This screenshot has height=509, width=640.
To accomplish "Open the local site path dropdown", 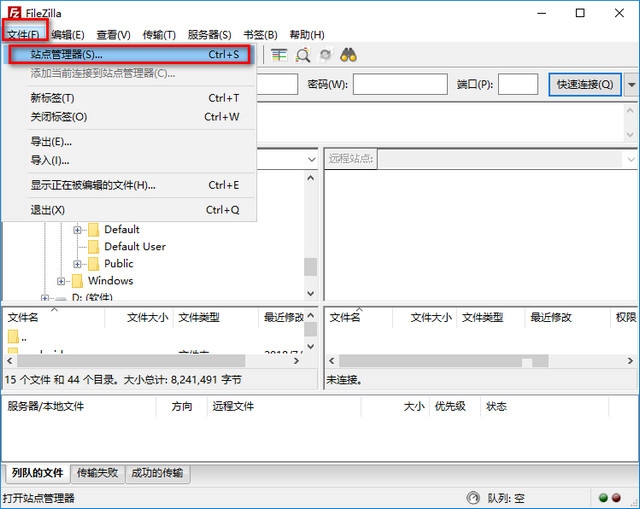I will 312,160.
